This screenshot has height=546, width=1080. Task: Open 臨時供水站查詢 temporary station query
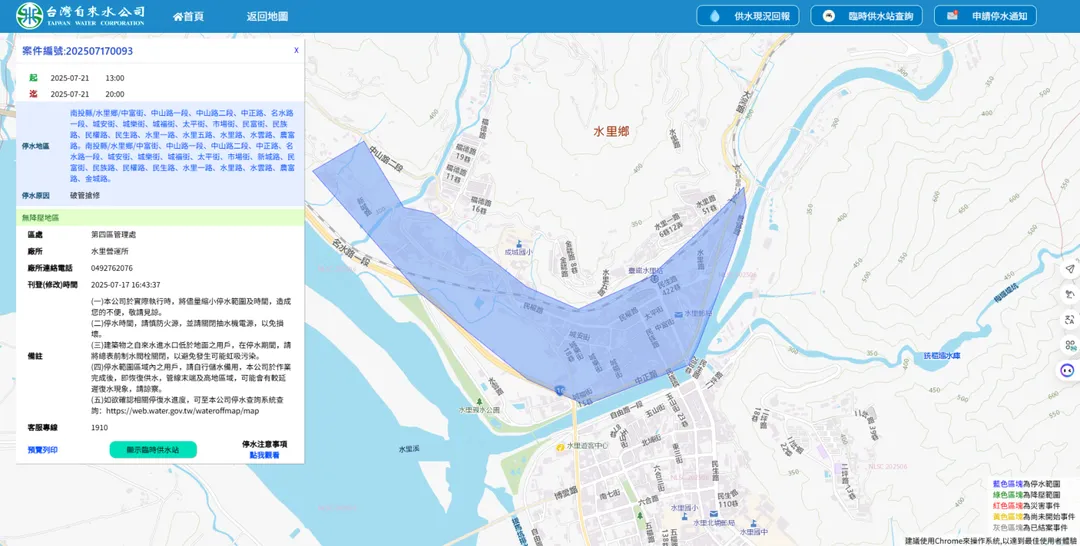866,16
